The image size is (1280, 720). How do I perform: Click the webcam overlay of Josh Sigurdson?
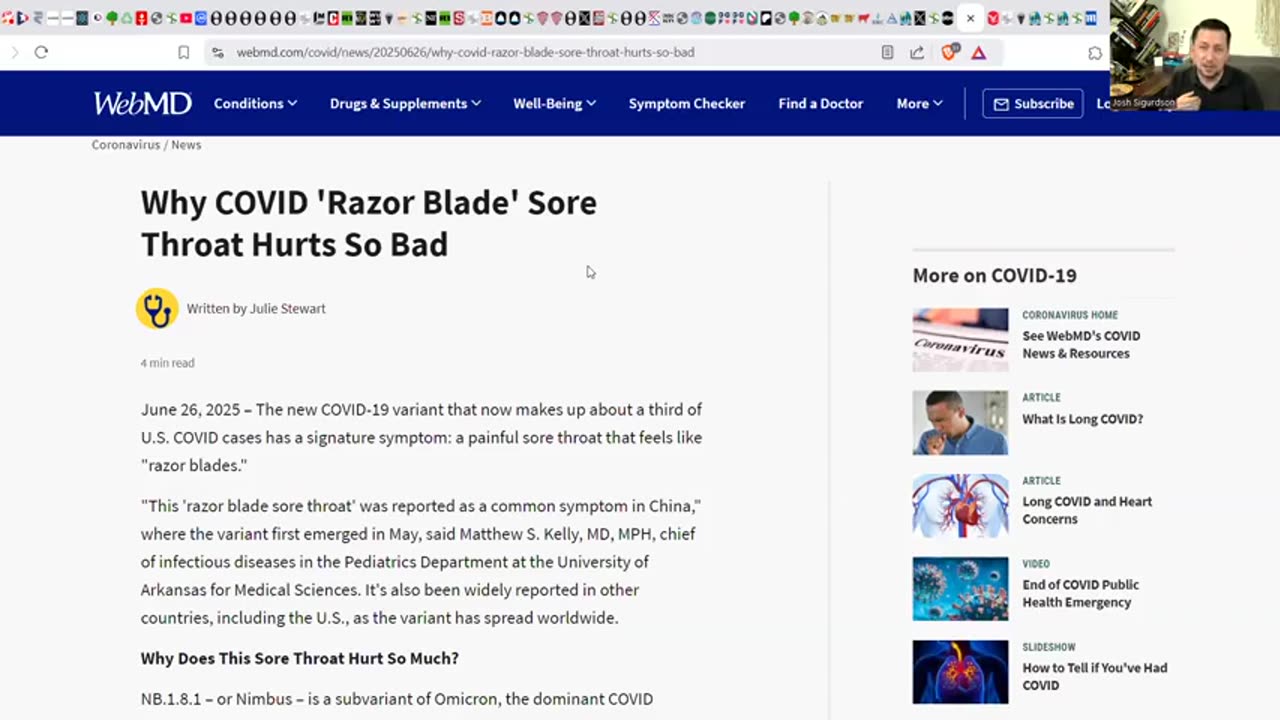(x=1195, y=55)
